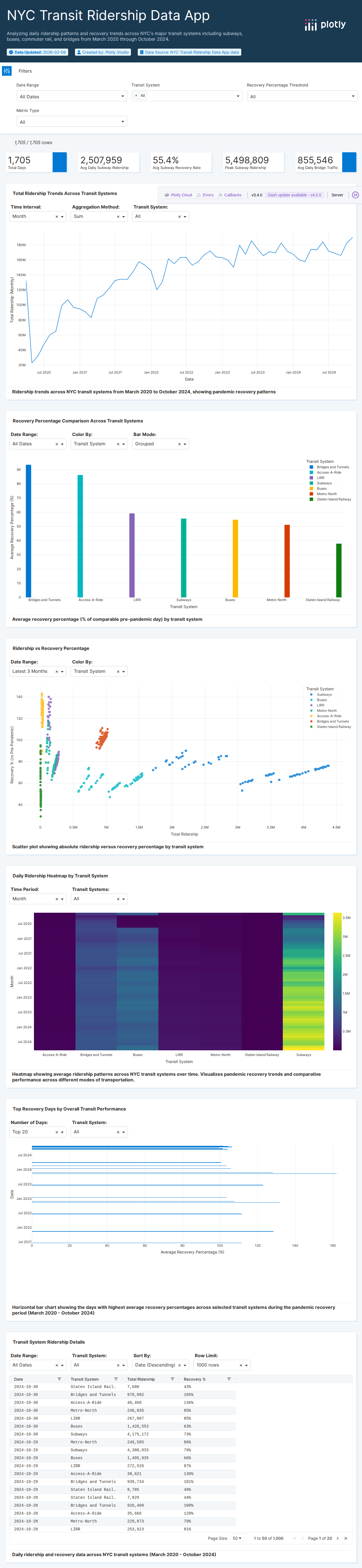Click the tall blue Bridges and Tunnels bar

coord(28,531)
